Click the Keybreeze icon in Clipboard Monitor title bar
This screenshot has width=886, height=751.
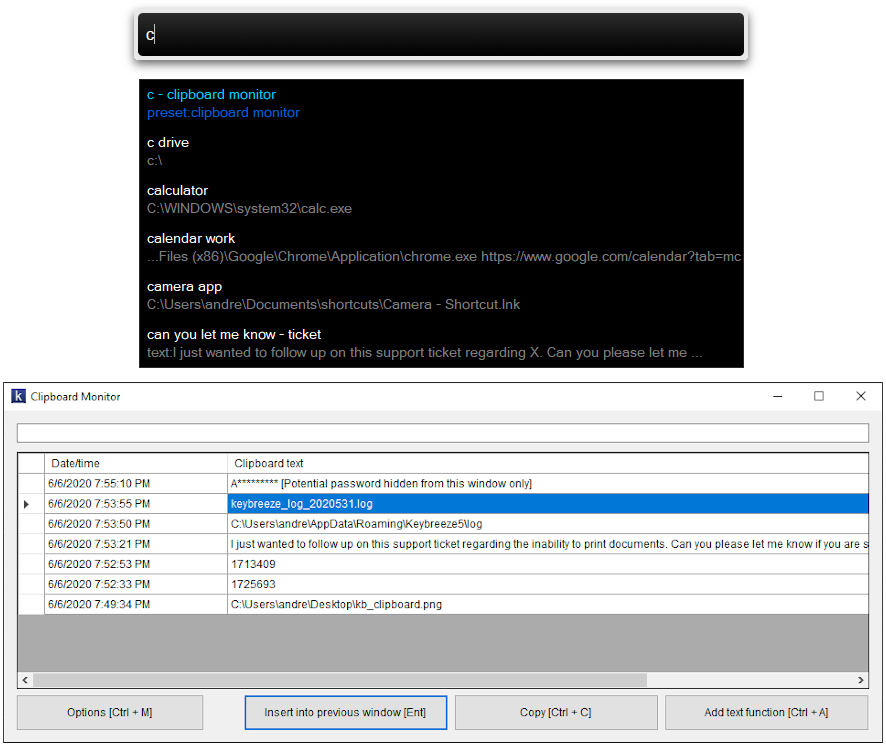tap(18, 396)
